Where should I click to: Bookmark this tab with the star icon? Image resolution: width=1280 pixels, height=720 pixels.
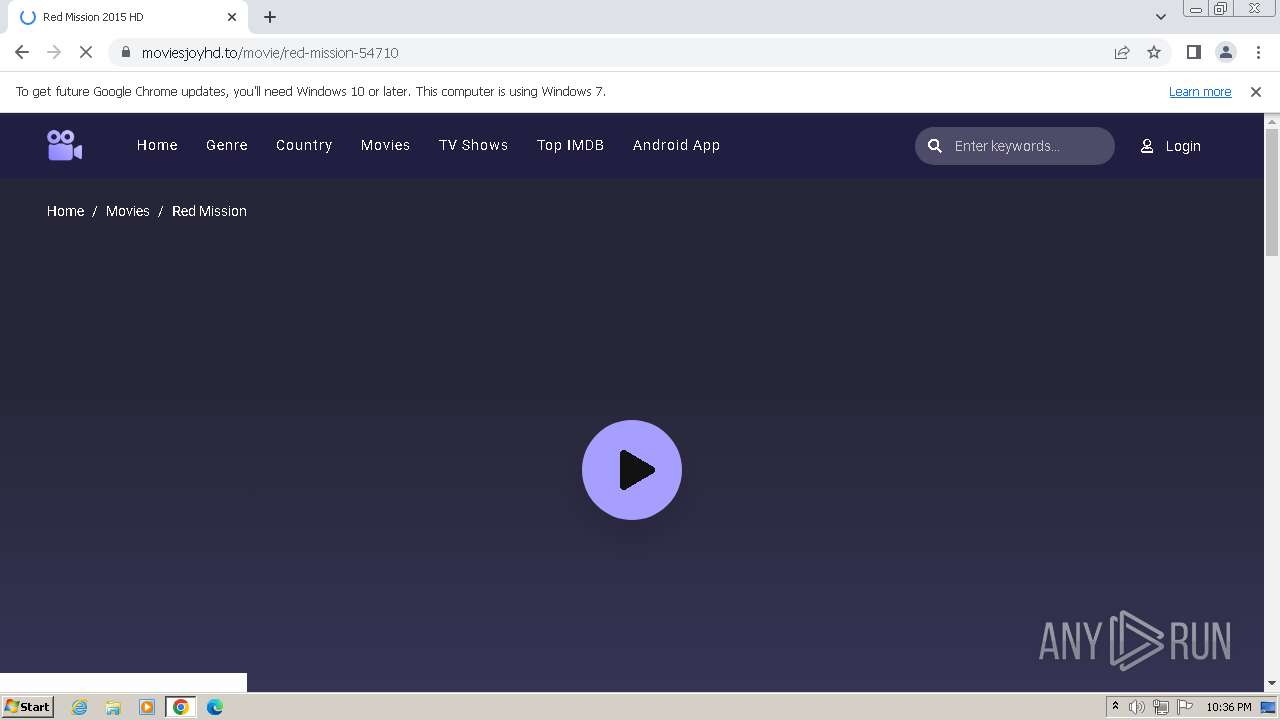point(1154,52)
